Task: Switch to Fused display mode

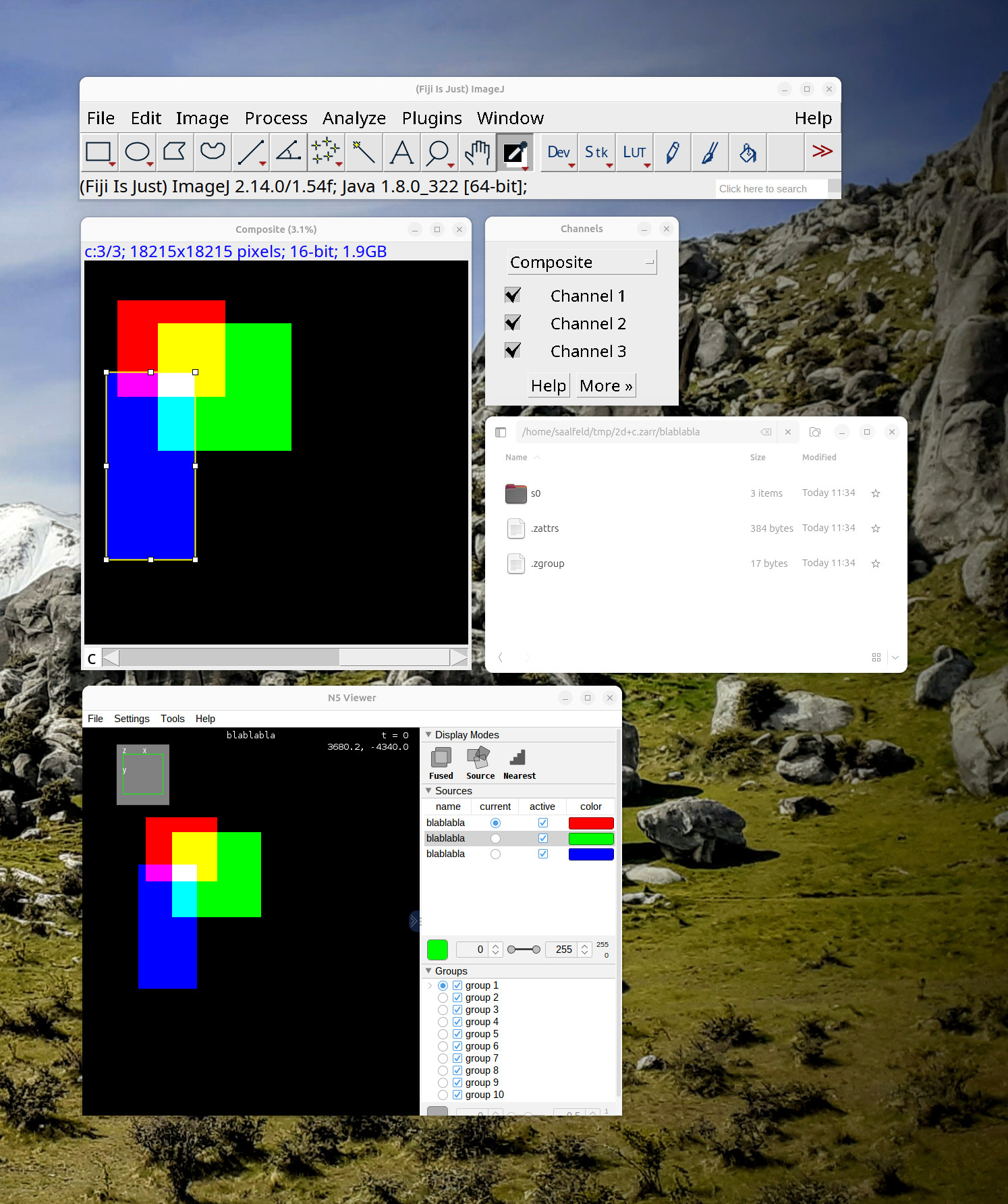Action: [x=441, y=763]
